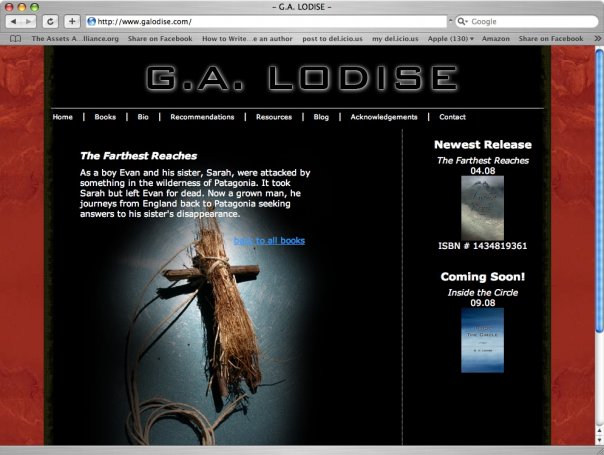Click the vertical scrollbar on the right
Viewport: 604px width, 455px height.
598,250
